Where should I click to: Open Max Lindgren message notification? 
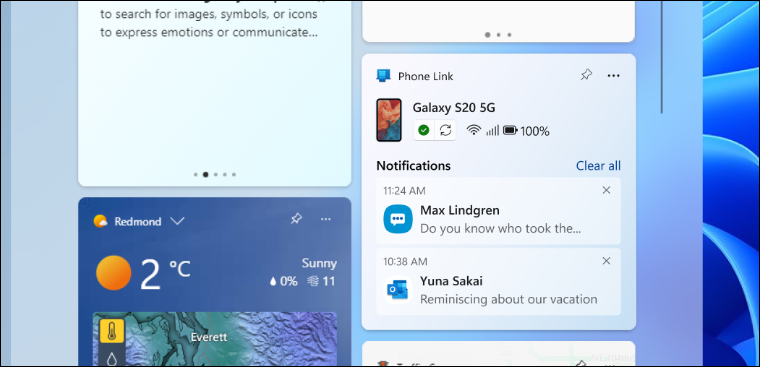tap(498, 211)
